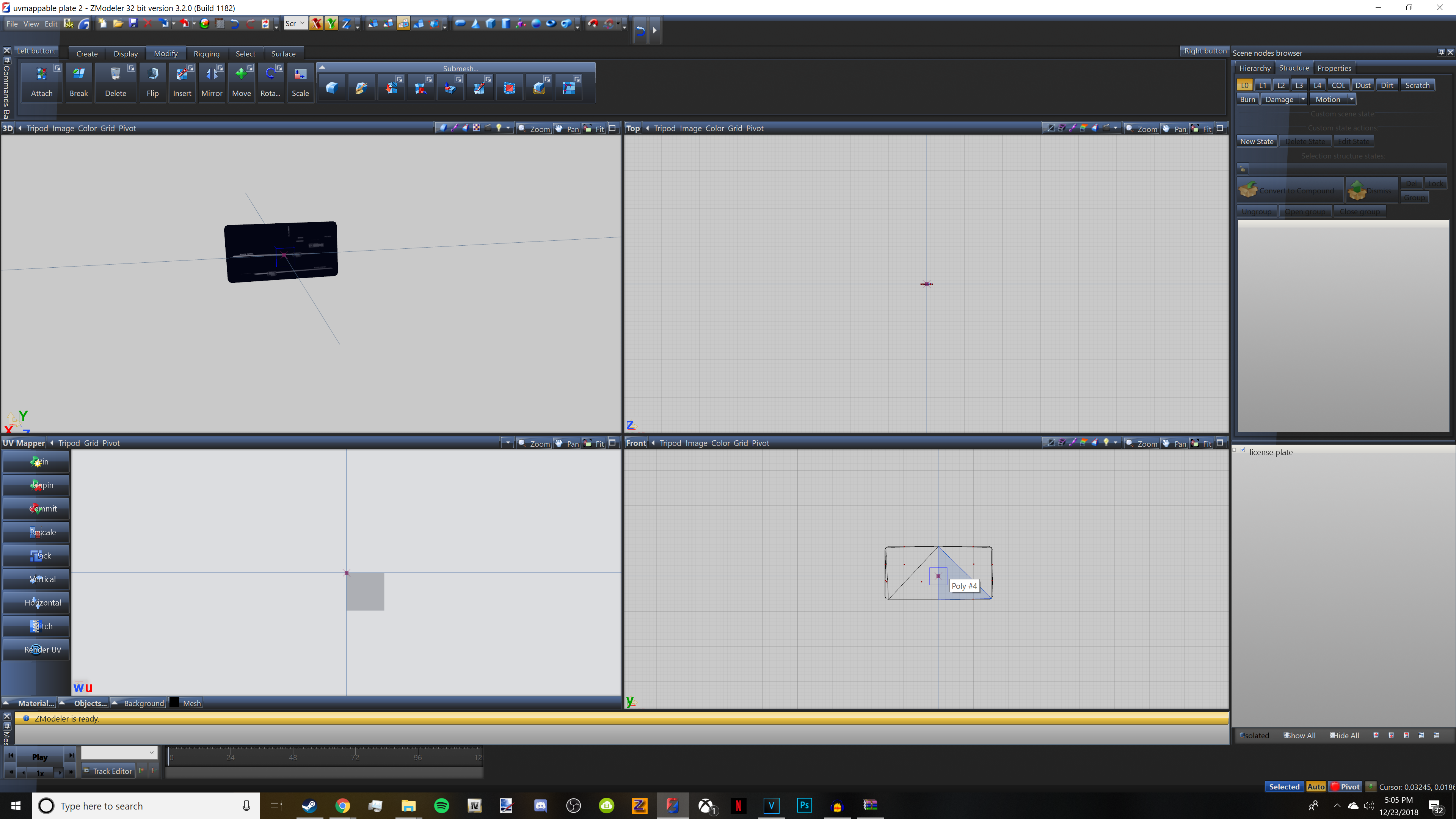Toggle the X axis constraint icon
Screen dimensions: 1456x819
(x=316, y=23)
